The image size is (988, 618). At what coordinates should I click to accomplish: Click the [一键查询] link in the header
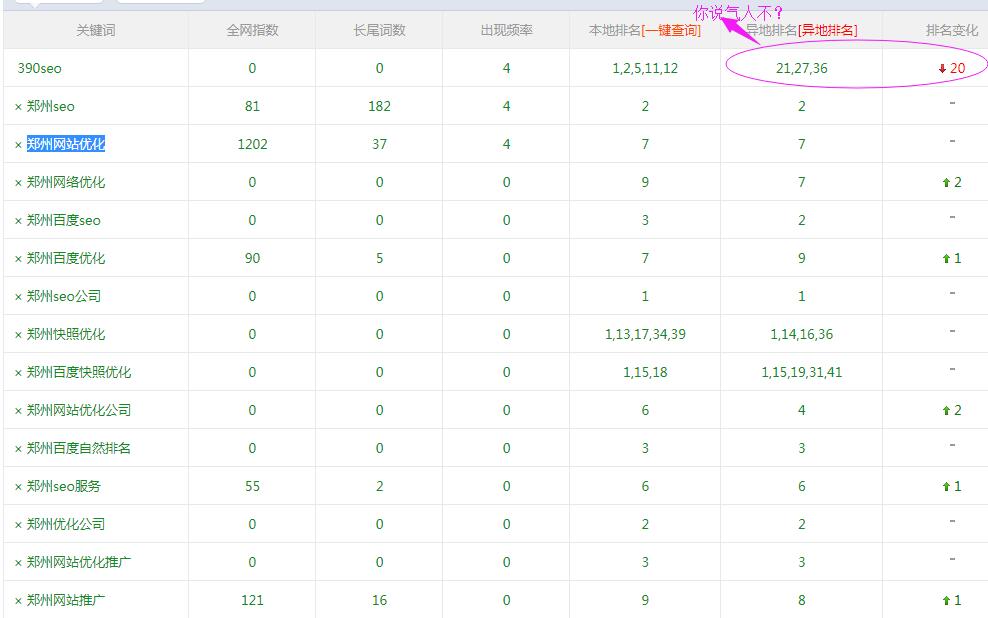(x=672, y=31)
